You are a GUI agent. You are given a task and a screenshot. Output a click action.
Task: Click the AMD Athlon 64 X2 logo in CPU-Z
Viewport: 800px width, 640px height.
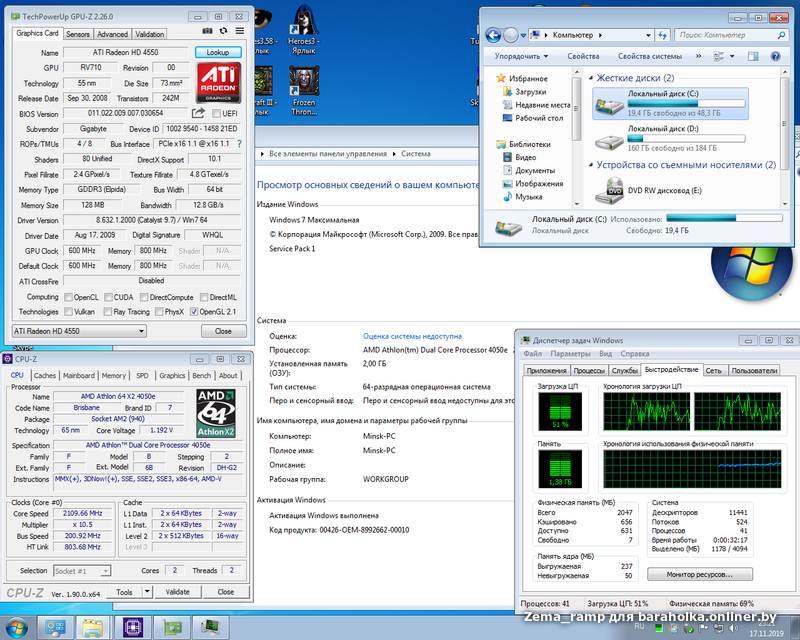[x=216, y=413]
